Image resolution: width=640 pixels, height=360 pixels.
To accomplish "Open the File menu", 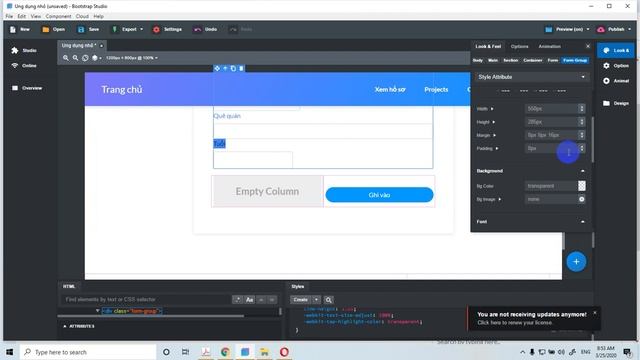I will [9, 16].
